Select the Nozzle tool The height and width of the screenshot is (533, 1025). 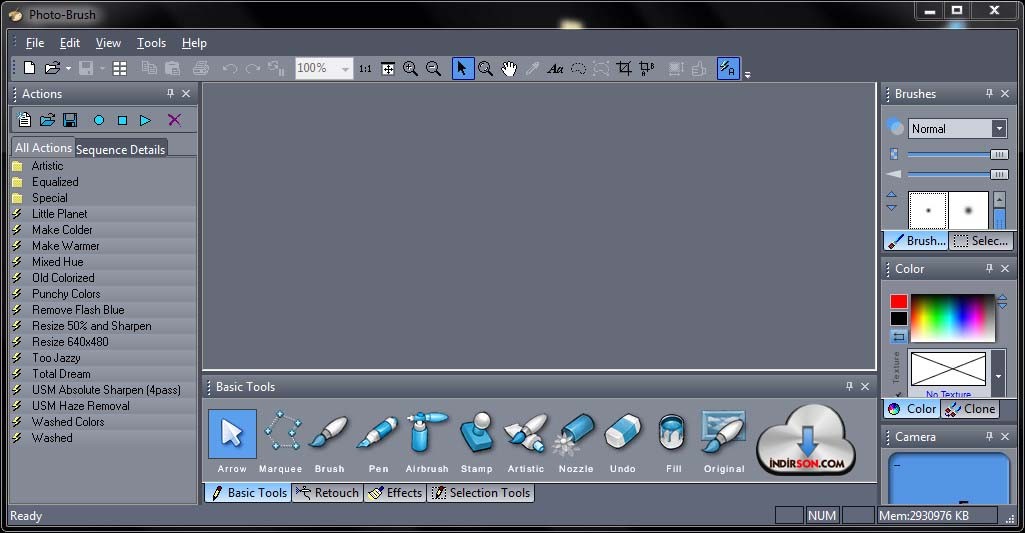click(575, 433)
